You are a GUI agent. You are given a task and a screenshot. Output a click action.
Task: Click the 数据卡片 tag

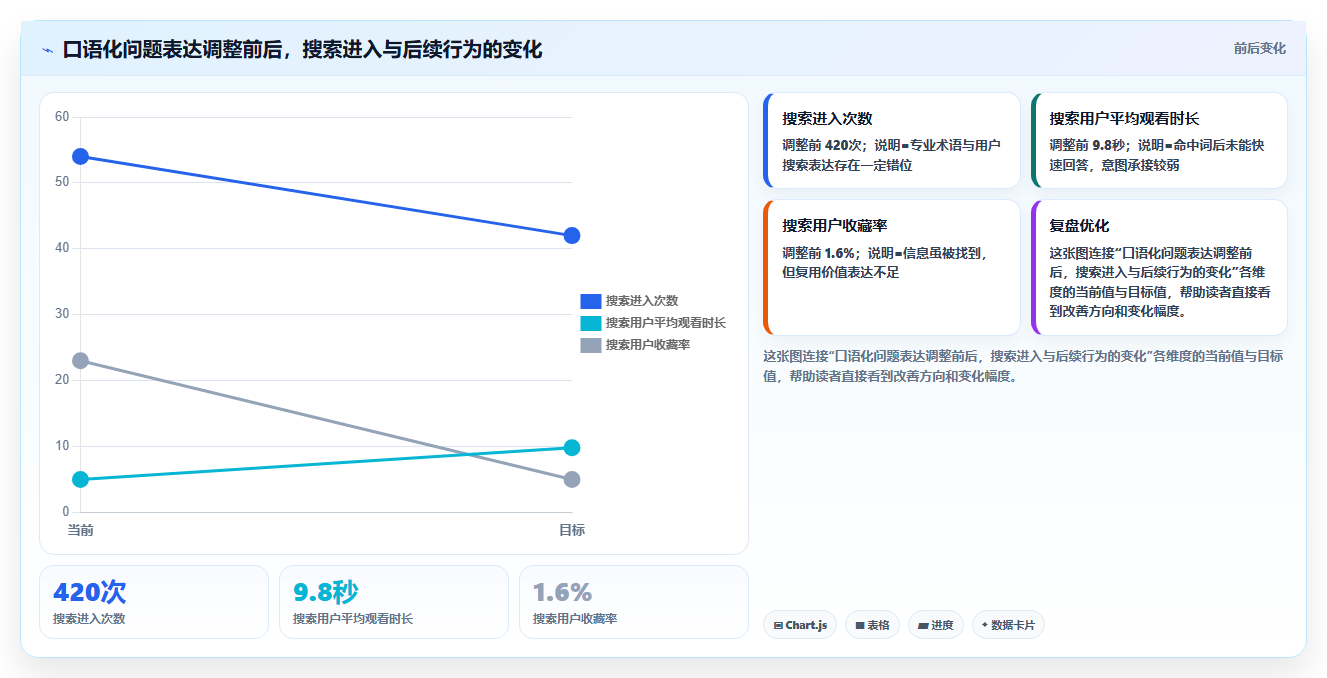click(1008, 625)
